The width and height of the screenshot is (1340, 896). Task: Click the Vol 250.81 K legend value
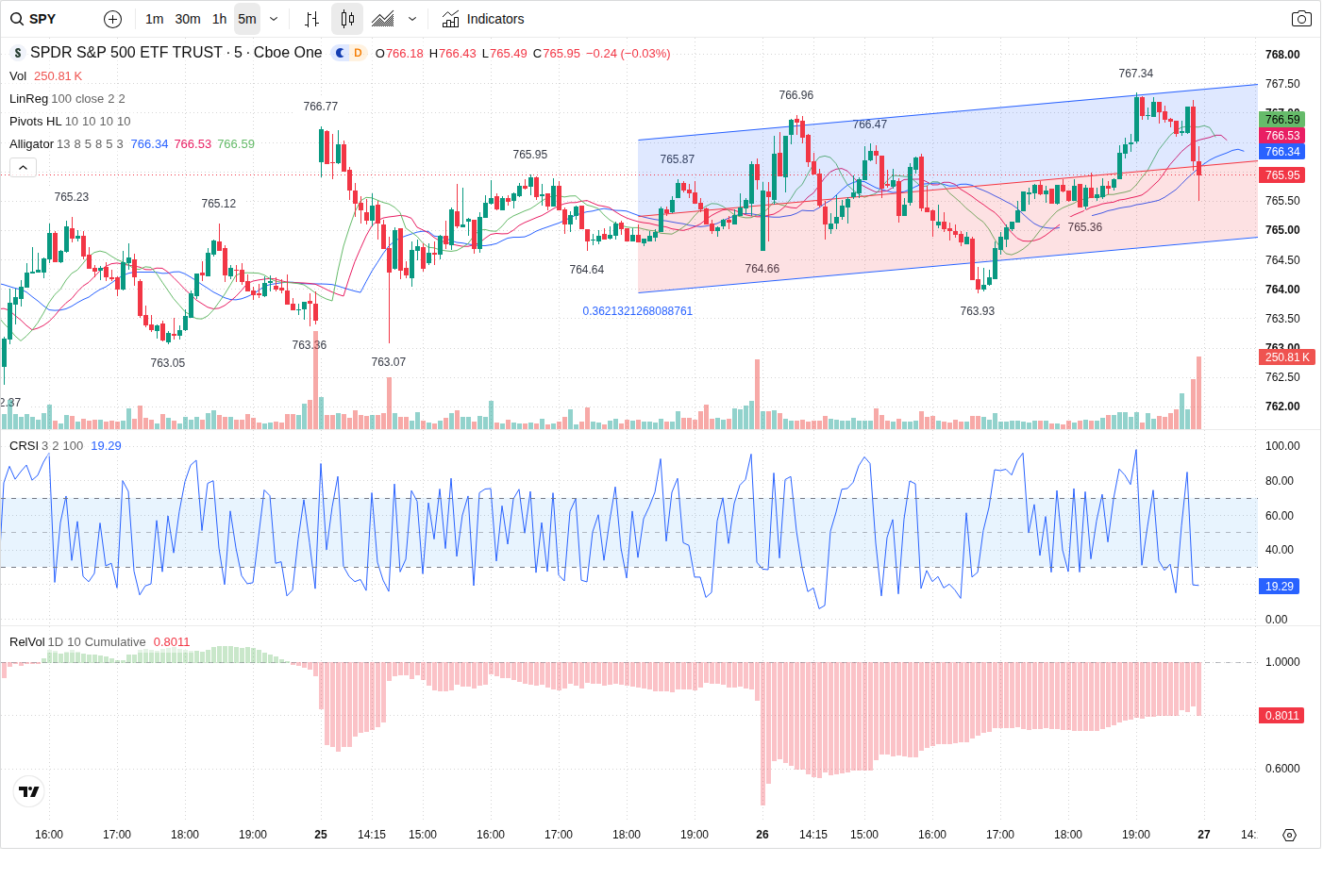[x=58, y=76]
